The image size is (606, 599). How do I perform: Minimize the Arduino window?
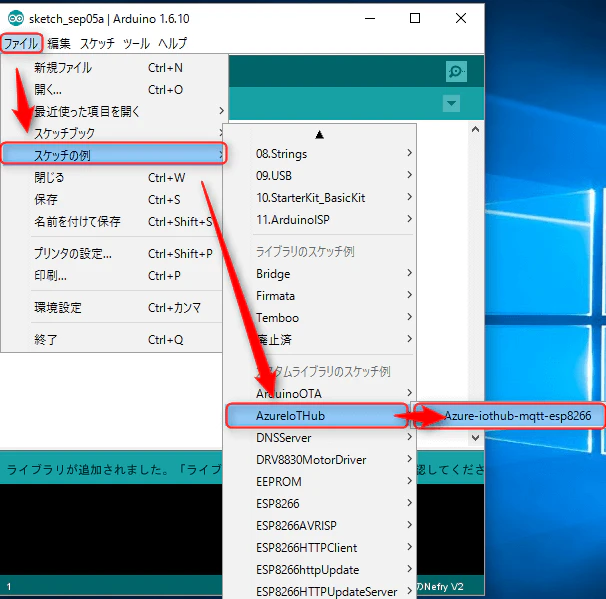click(370, 18)
